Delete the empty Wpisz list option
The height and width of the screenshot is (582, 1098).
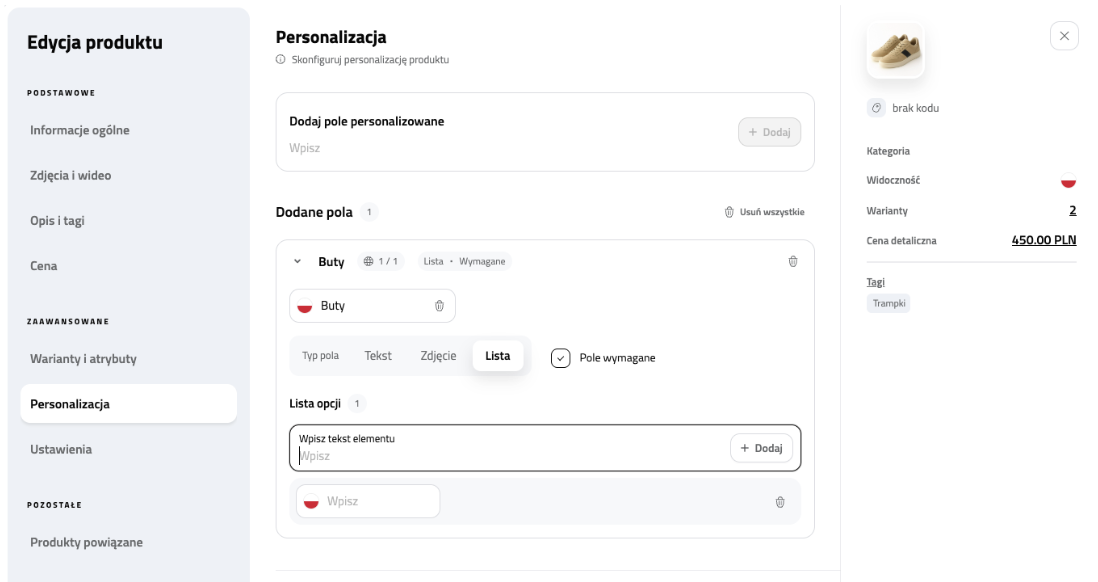[780, 501]
